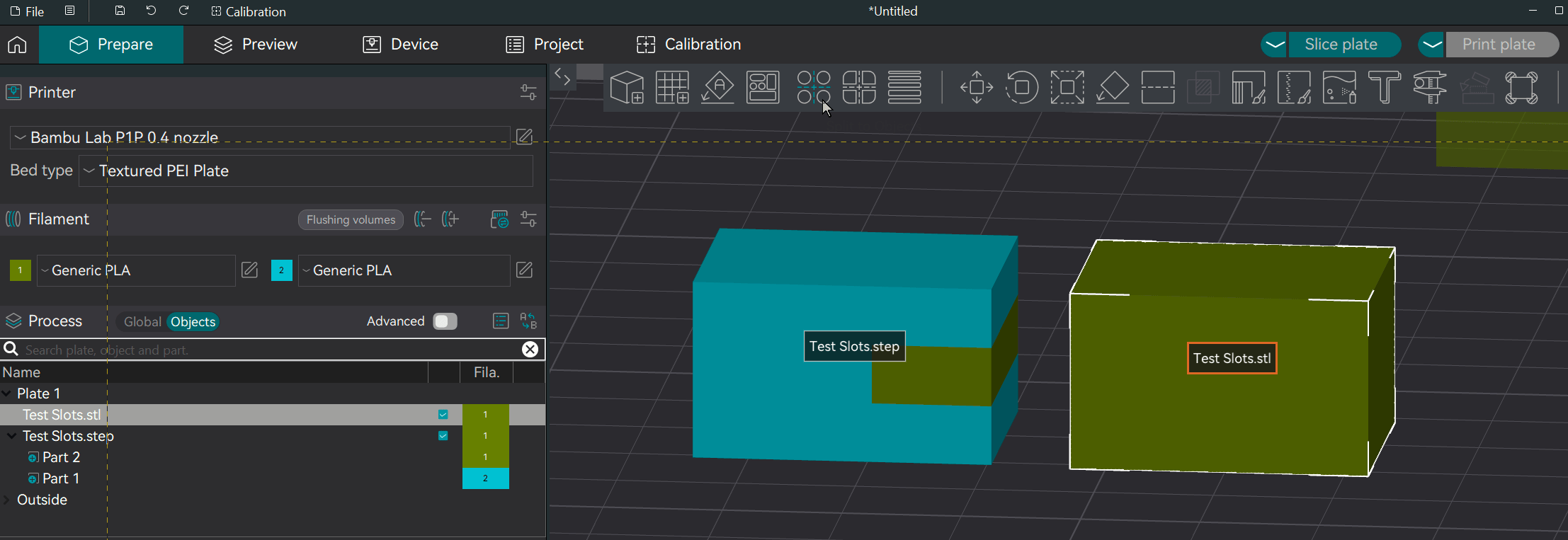Switch to the Preview tab
This screenshot has width=1568, height=540.
[x=256, y=45]
